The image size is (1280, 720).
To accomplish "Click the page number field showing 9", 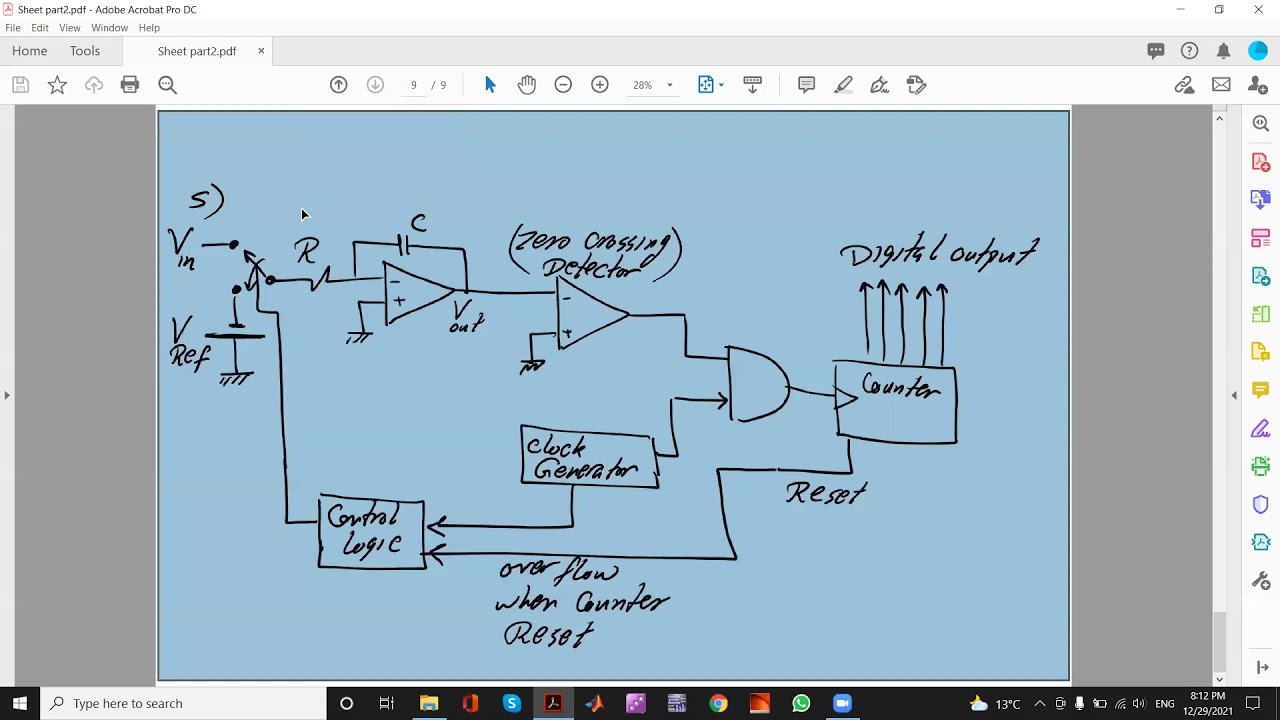I will 413,85.
